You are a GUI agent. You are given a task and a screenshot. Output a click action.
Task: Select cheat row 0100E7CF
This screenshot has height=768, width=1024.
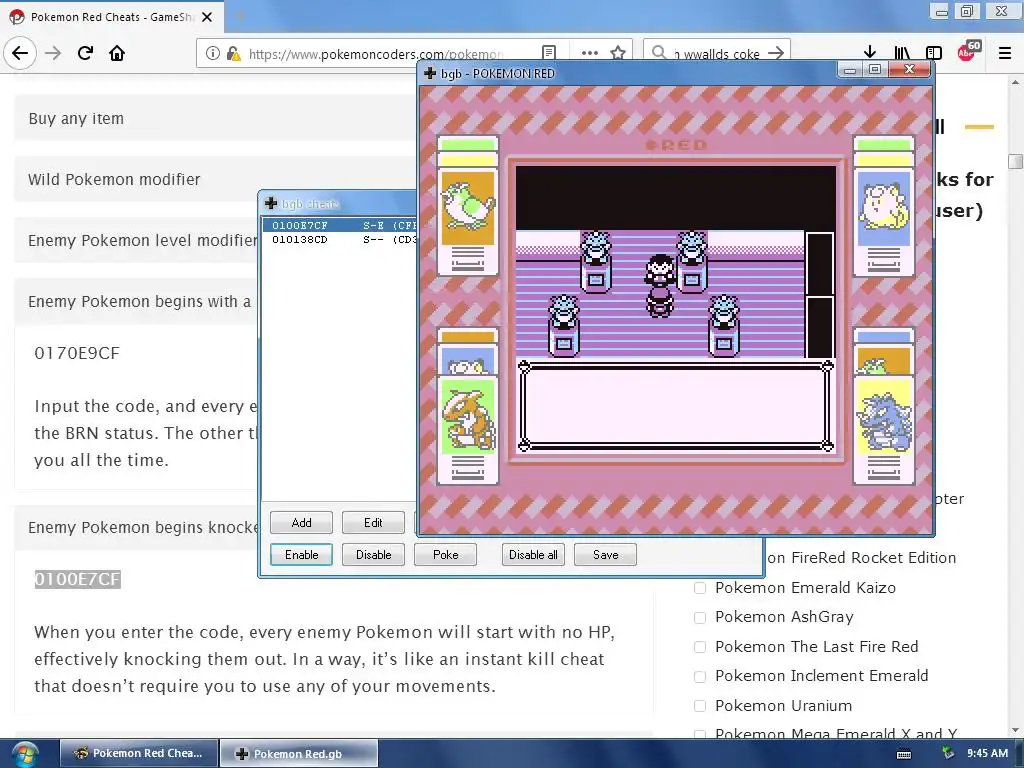coord(340,225)
